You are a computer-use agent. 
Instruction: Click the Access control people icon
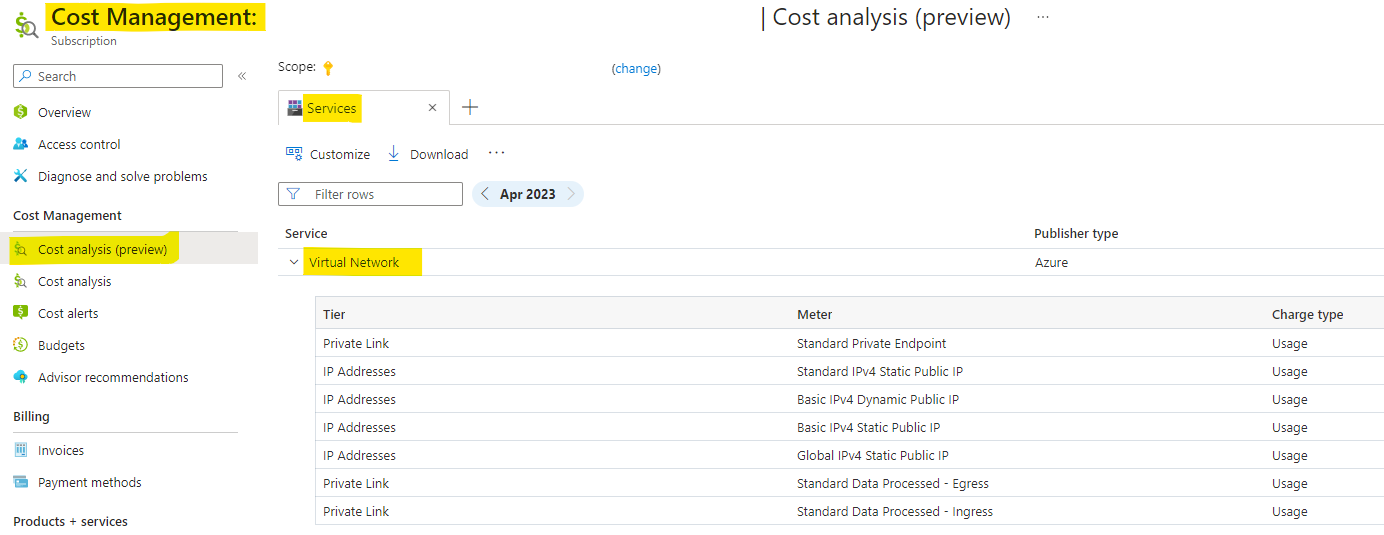pos(20,144)
